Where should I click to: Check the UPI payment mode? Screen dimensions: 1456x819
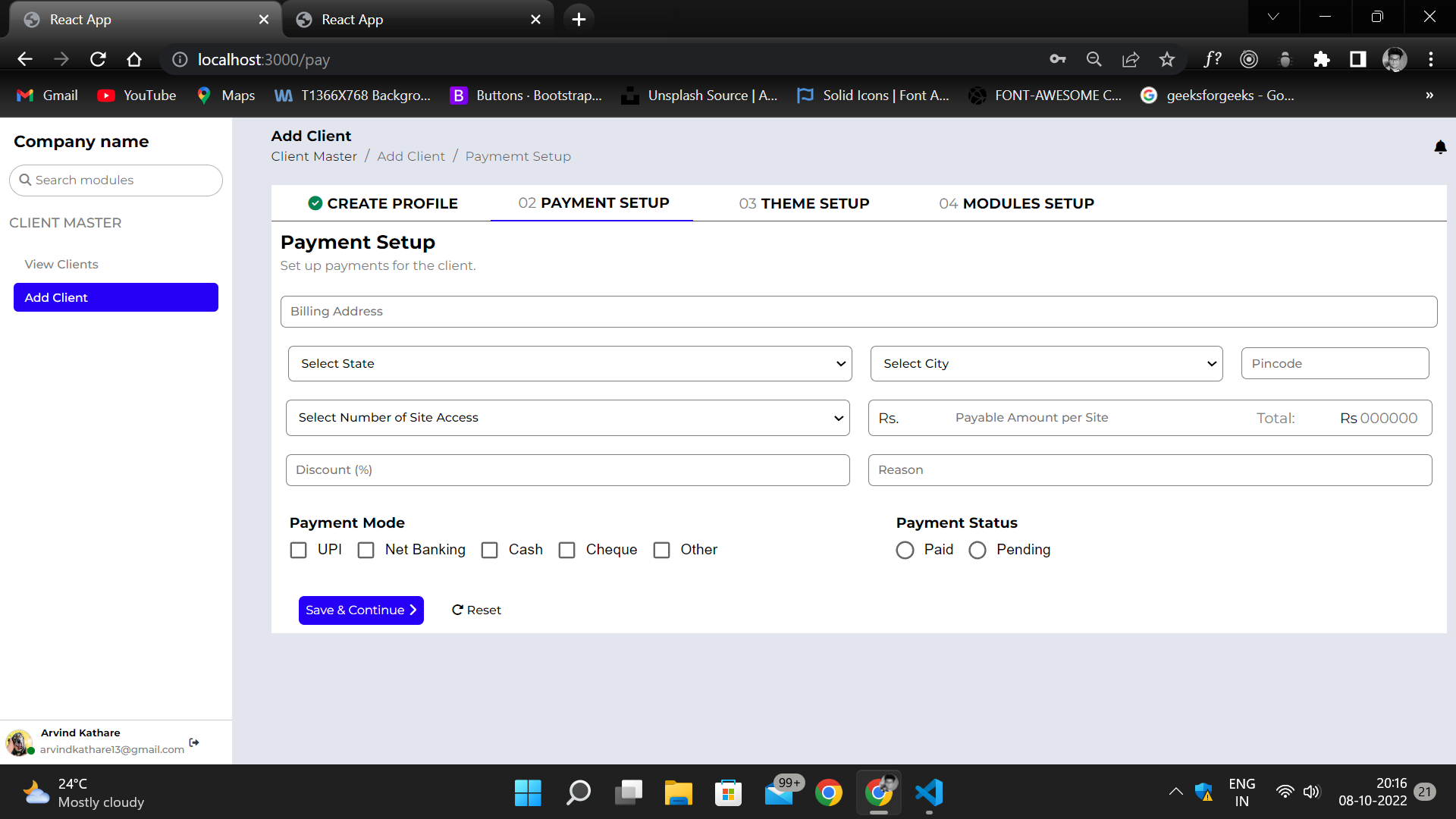coord(299,551)
